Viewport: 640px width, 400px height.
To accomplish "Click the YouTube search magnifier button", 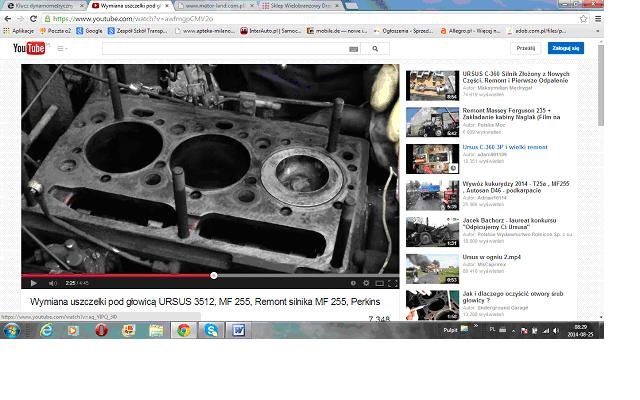I will [374, 48].
